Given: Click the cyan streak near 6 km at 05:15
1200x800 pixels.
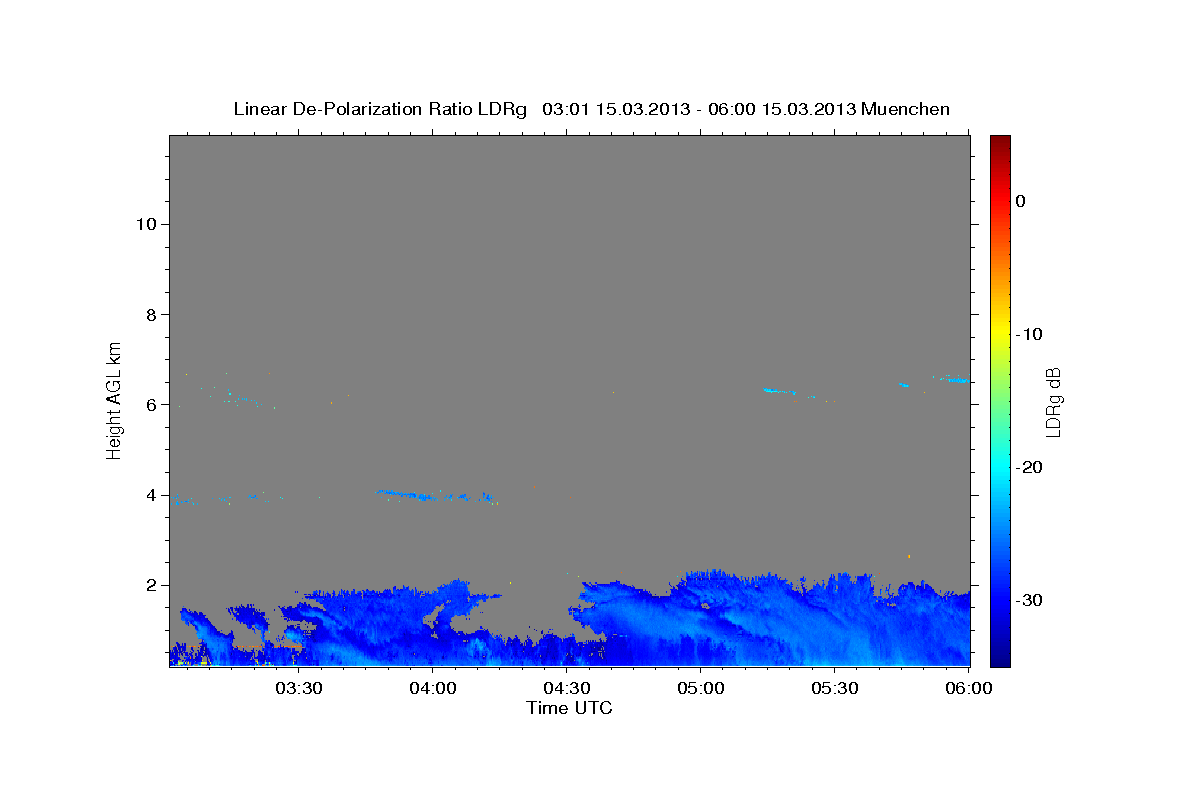Looking at the screenshot, I should pos(780,391).
